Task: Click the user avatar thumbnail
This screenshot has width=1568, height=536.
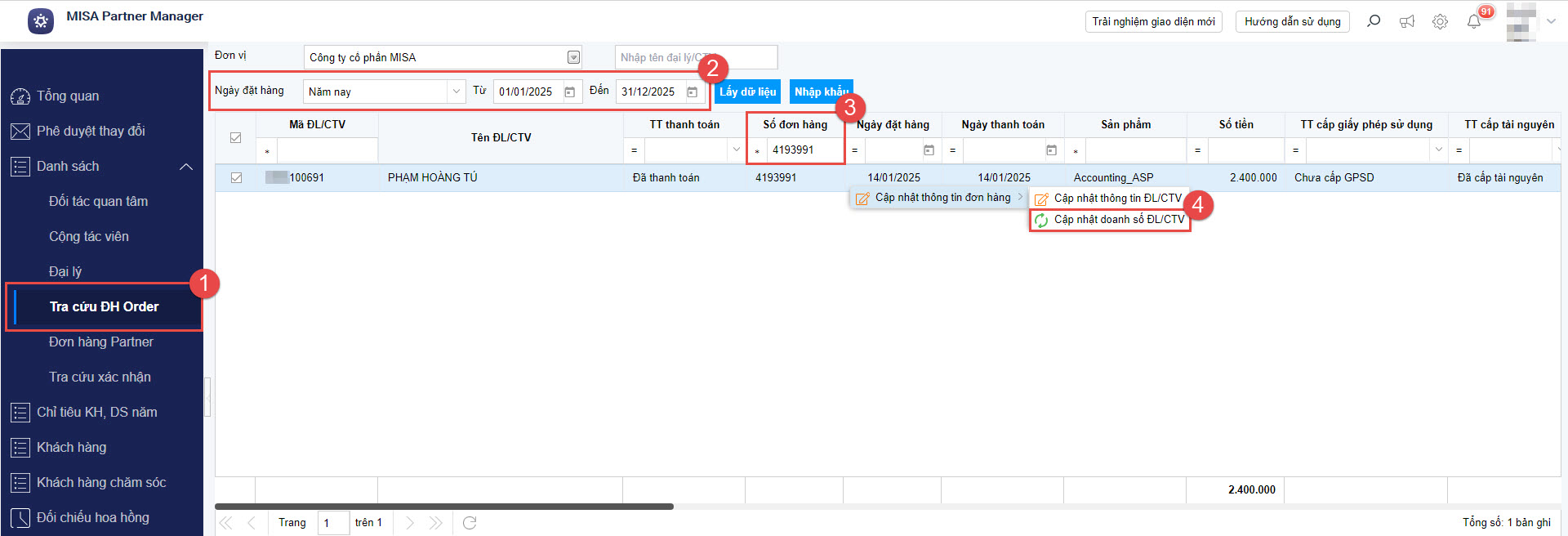Action: coord(1521,21)
